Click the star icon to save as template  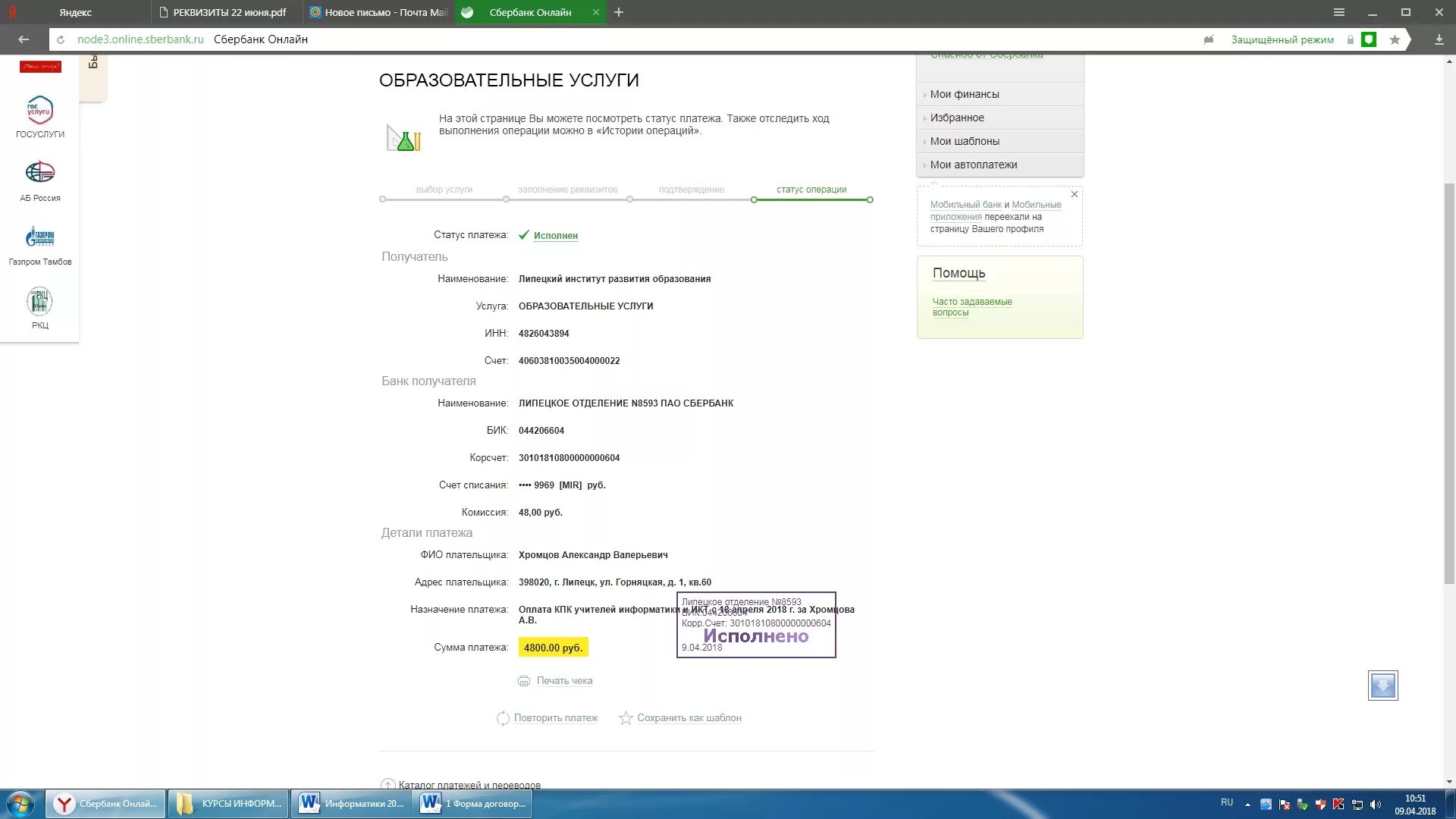[x=626, y=718]
